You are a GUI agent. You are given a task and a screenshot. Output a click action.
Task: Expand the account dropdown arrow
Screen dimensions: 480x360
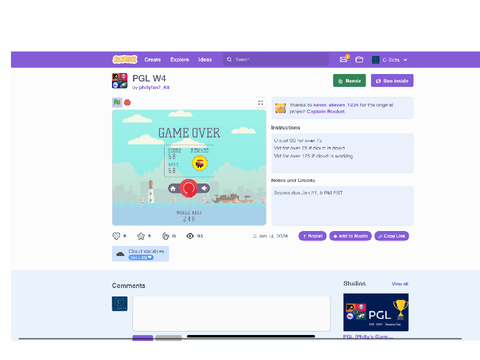(405, 60)
